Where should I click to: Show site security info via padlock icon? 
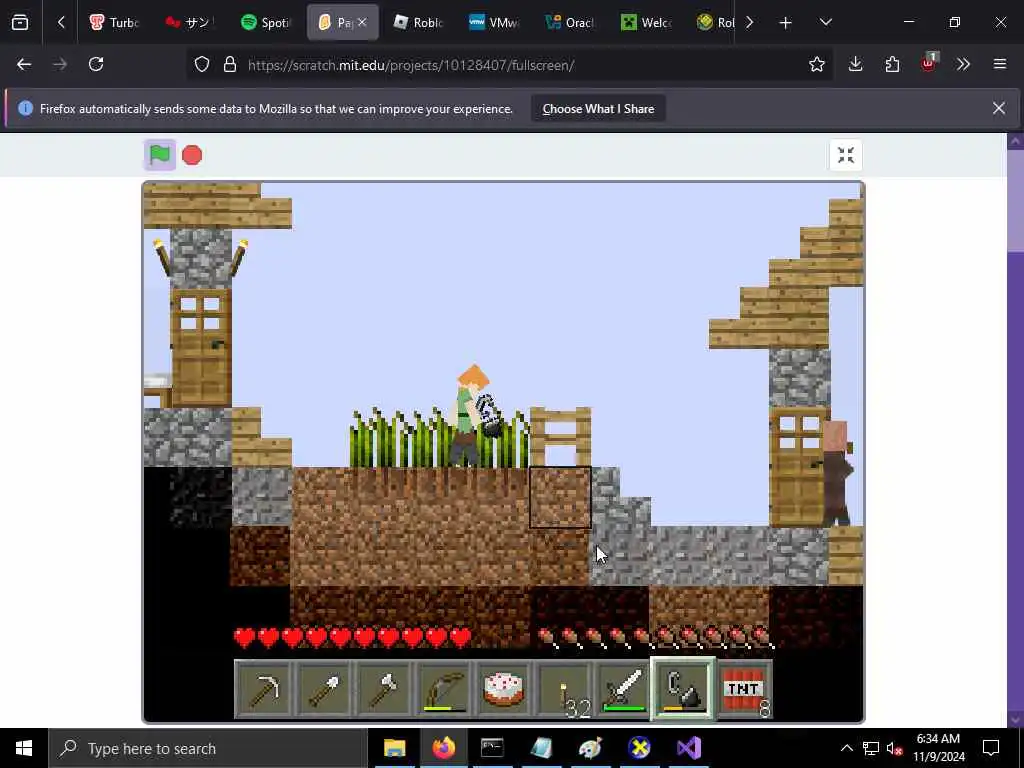coord(230,64)
